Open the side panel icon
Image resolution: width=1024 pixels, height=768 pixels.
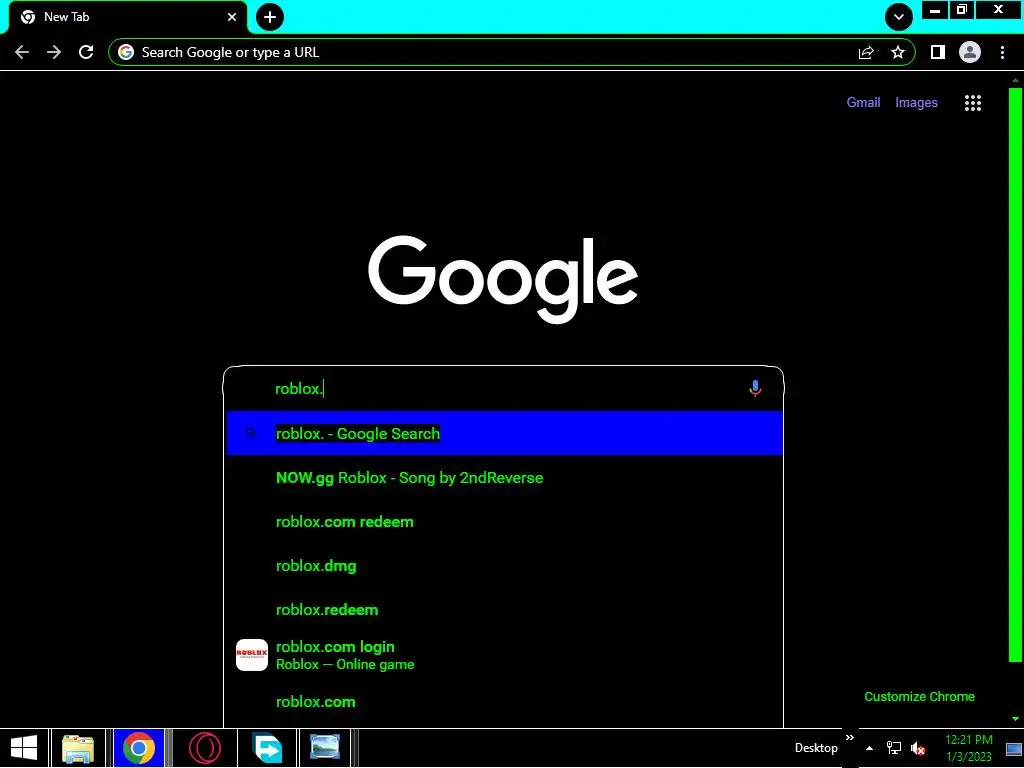tap(938, 52)
